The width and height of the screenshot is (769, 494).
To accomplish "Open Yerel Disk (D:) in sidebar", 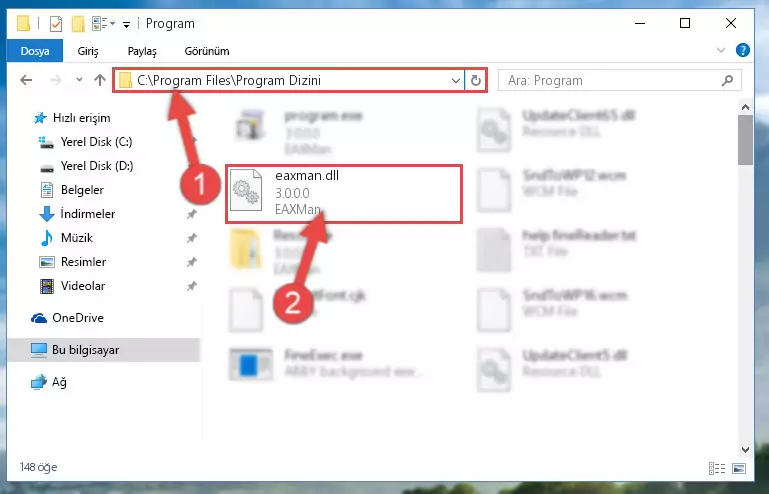I will tap(86, 166).
